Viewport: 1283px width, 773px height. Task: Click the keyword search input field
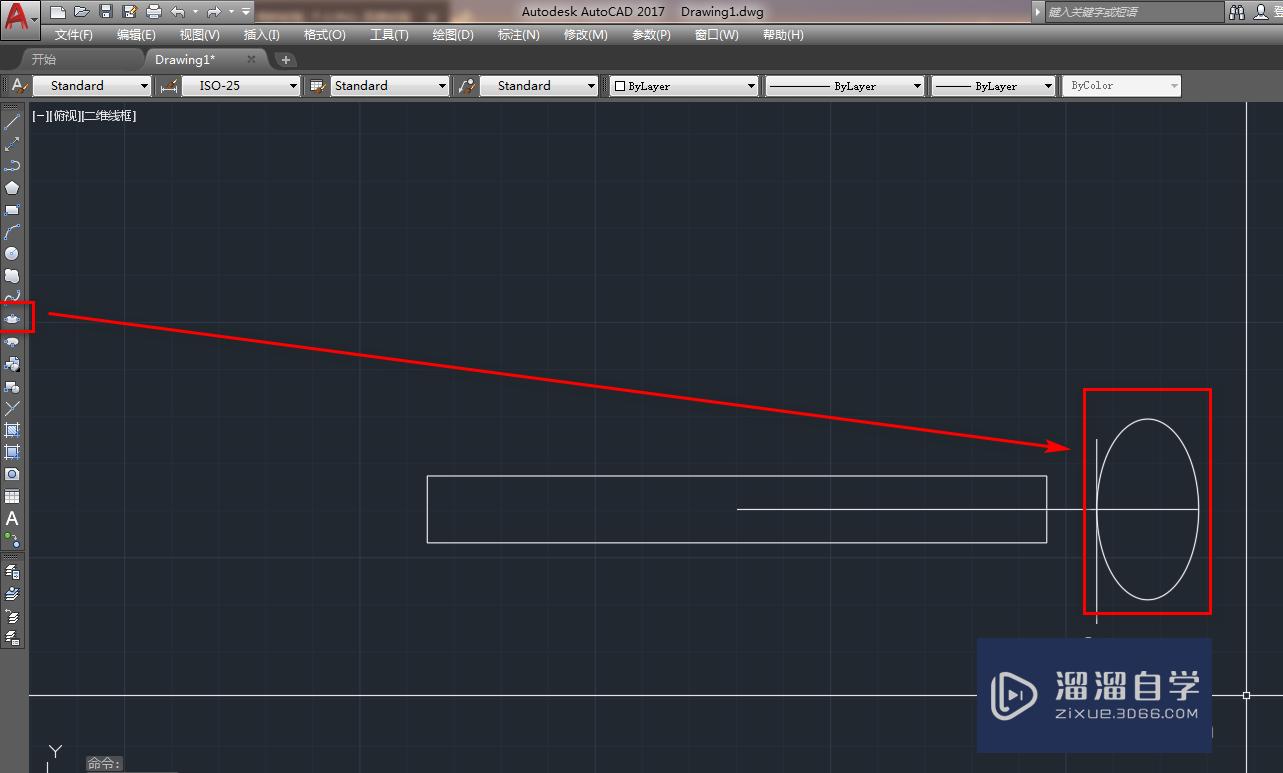(1134, 12)
